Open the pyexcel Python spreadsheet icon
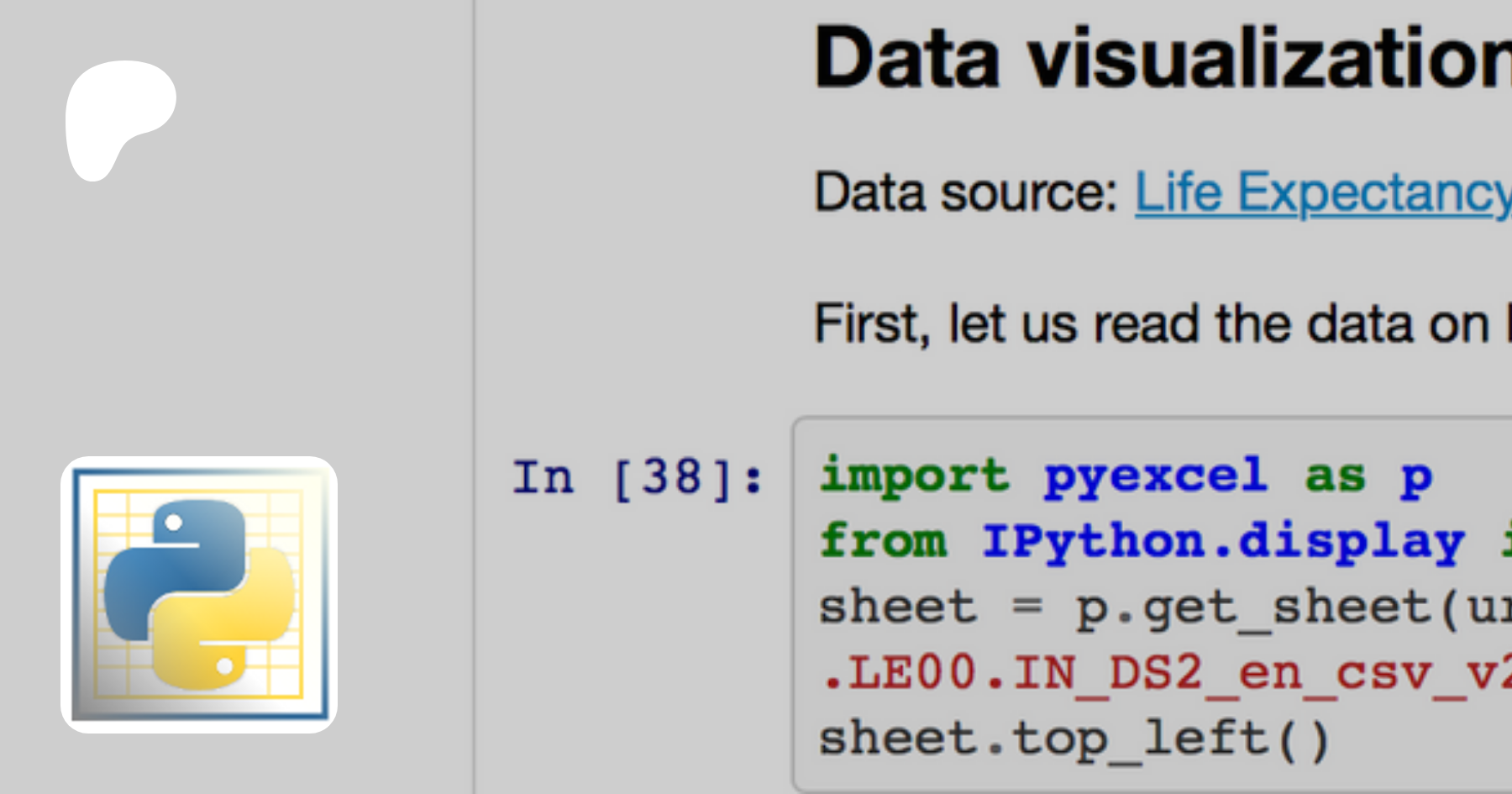The image size is (1512, 794). [199, 595]
